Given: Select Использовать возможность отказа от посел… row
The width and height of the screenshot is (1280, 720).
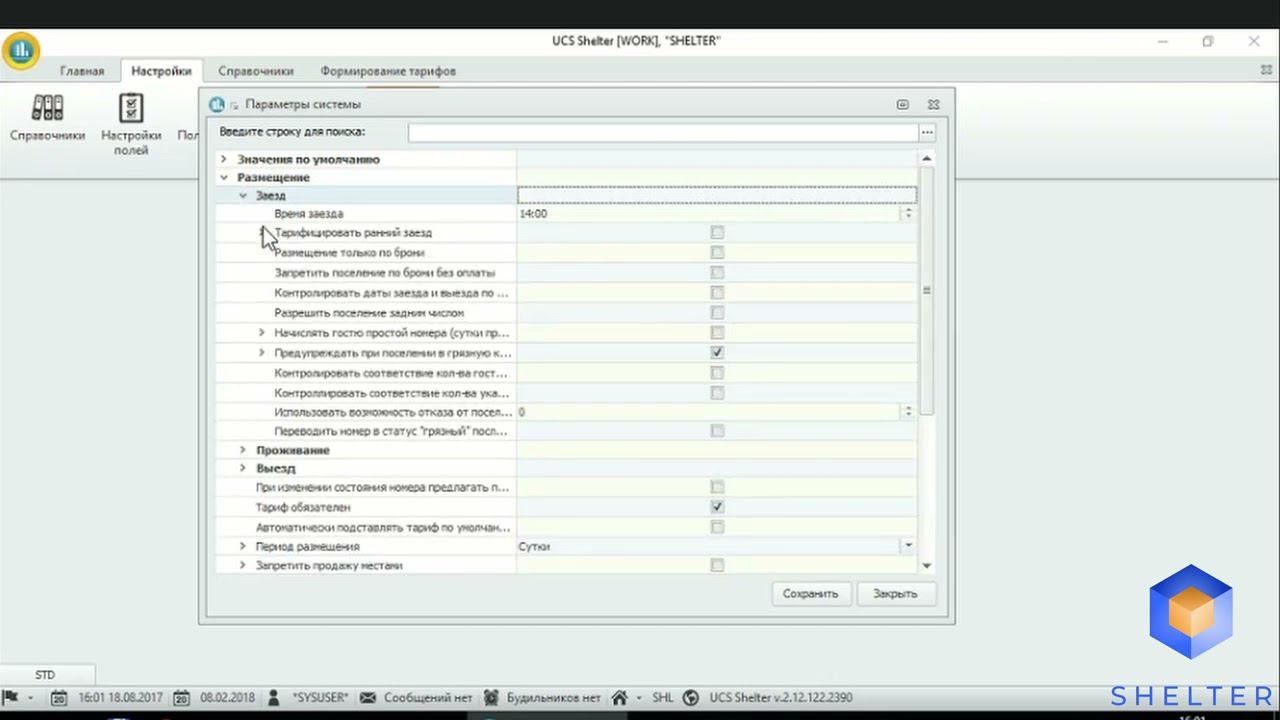Looking at the screenshot, I should point(566,411).
